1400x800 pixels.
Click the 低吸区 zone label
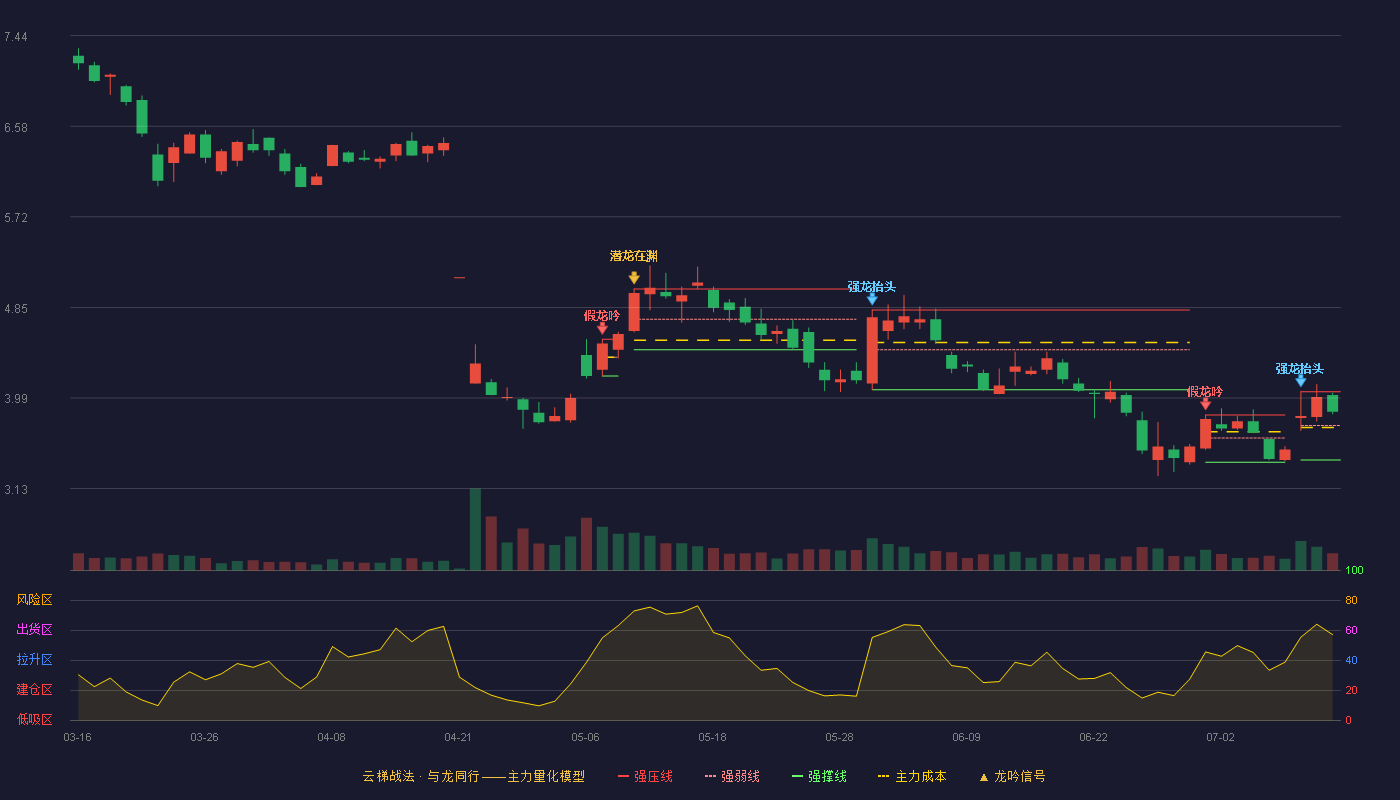pyautogui.click(x=34, y=719)
